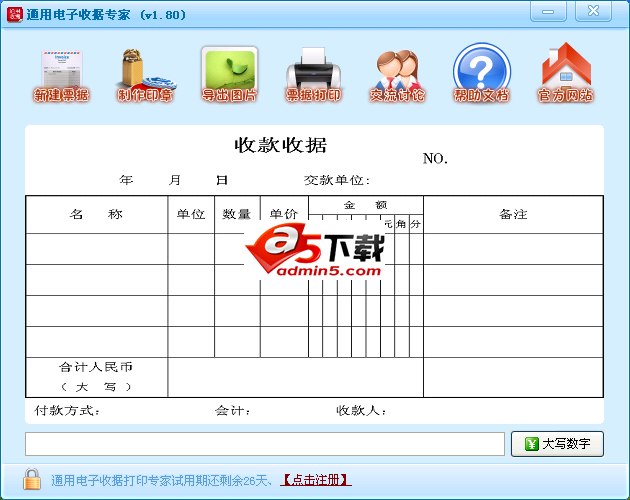Click the 金 额 column header

[x=365, y=205]
